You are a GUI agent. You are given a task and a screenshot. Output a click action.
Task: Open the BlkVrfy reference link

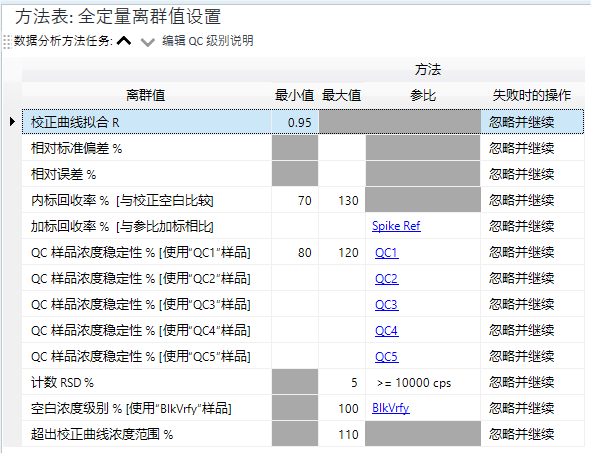391,408
